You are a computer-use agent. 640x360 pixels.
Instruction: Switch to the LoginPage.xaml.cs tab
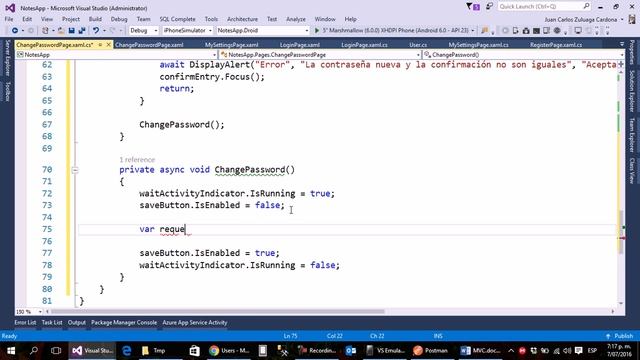click(x=364, y=45)
